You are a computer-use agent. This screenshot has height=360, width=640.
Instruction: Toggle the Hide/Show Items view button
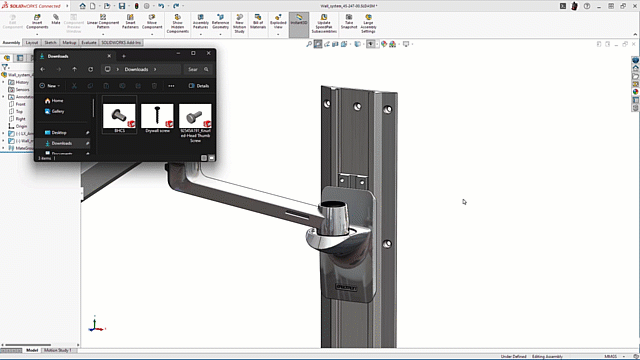click(370, 44)
